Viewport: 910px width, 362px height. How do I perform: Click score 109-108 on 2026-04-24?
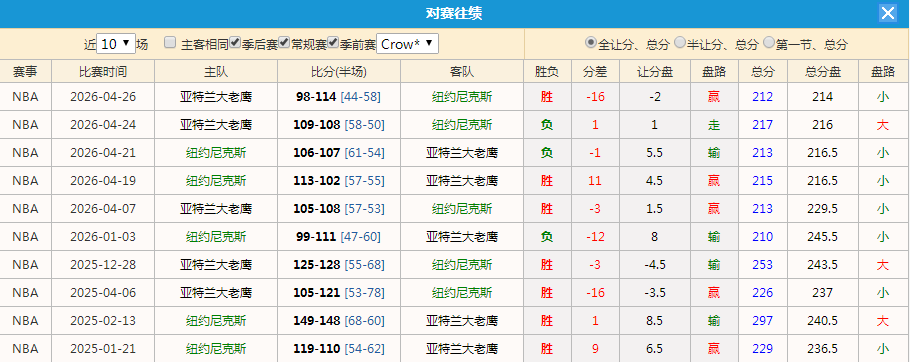[x=318, y=125]
